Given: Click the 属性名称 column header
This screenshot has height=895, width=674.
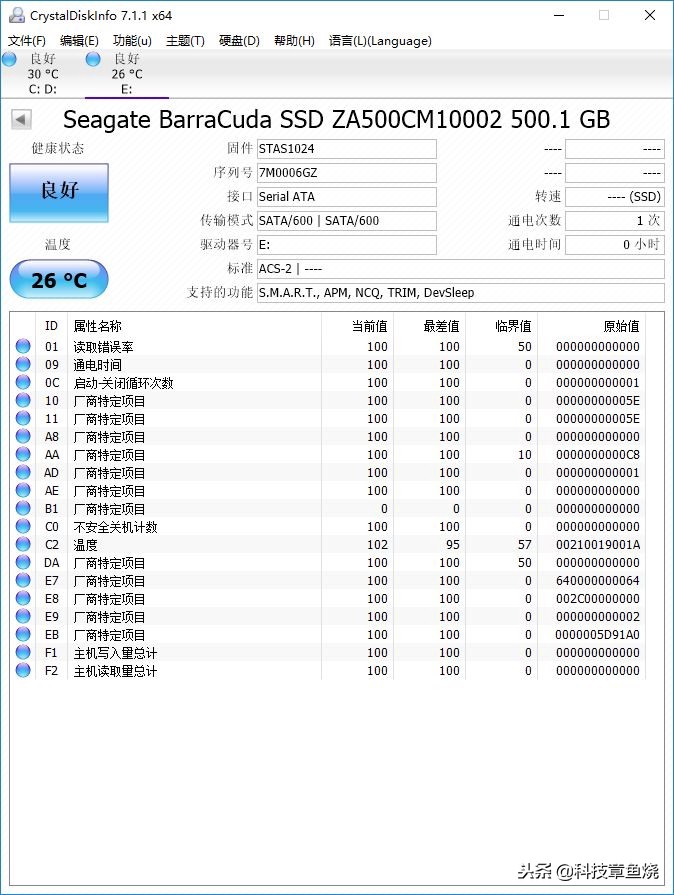Looking at the screenshot, I should pos(194,326).
